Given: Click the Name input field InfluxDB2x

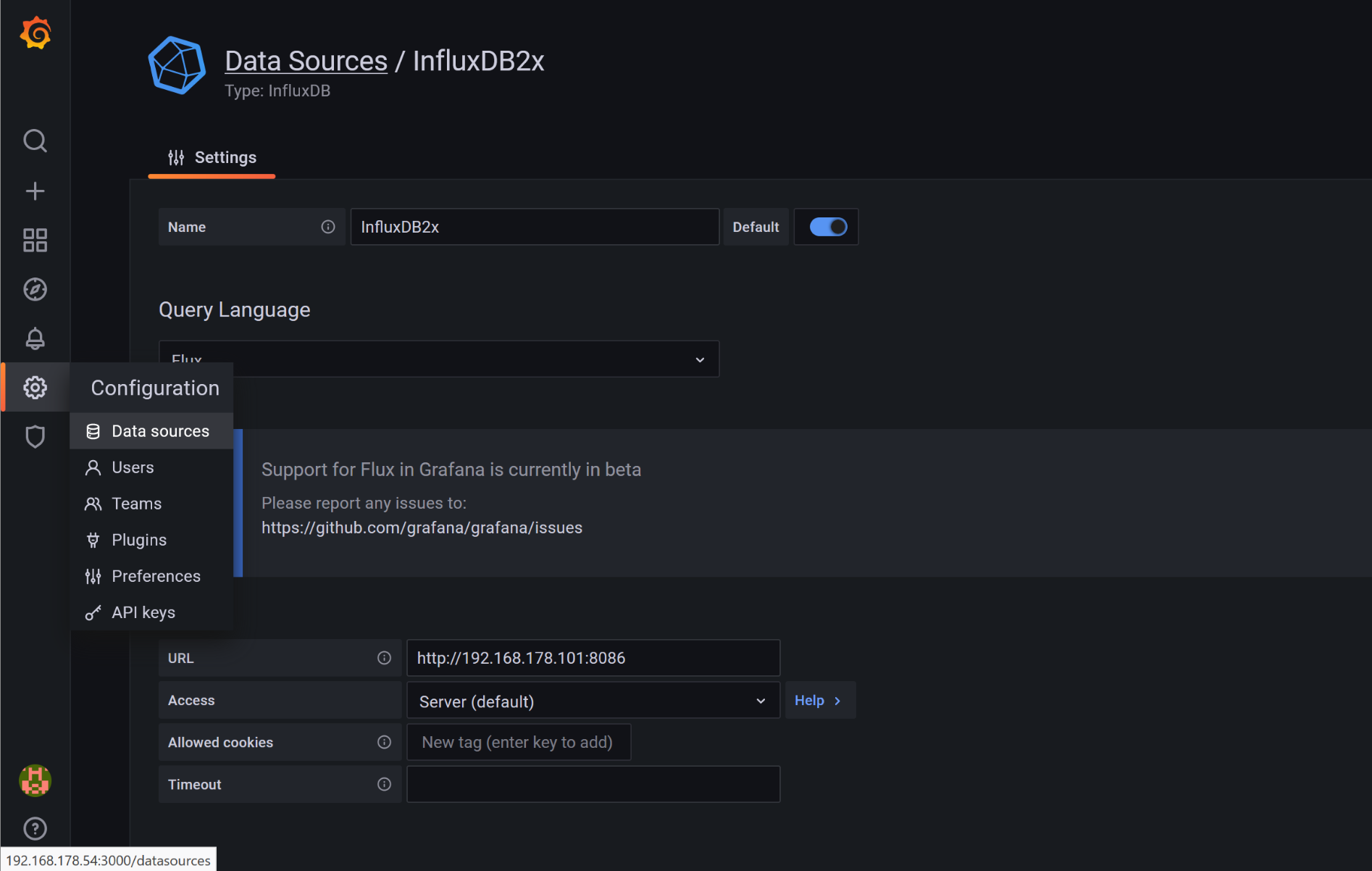Looking at the screenshot, I should pos(535,227).
